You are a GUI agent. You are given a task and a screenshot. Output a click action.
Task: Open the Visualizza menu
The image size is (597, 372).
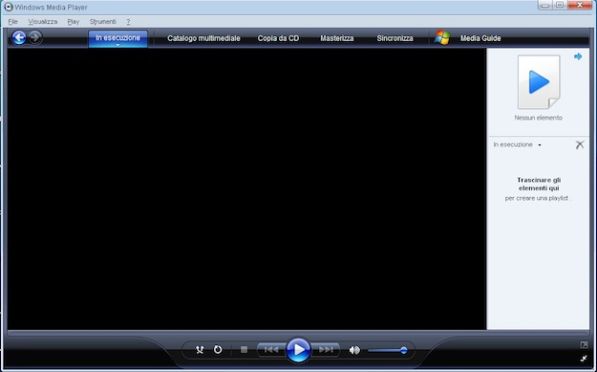tap(43, 22)
